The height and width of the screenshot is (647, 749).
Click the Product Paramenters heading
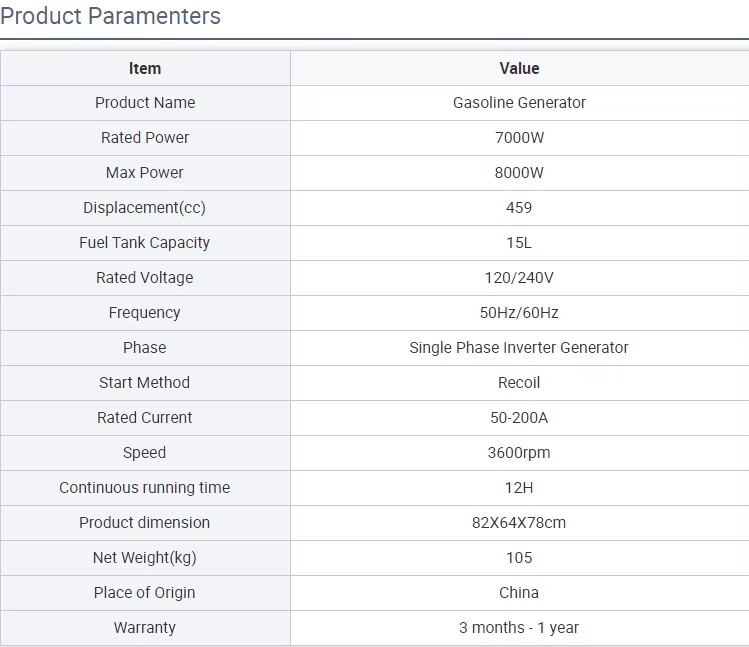click(x=110, y=16)
